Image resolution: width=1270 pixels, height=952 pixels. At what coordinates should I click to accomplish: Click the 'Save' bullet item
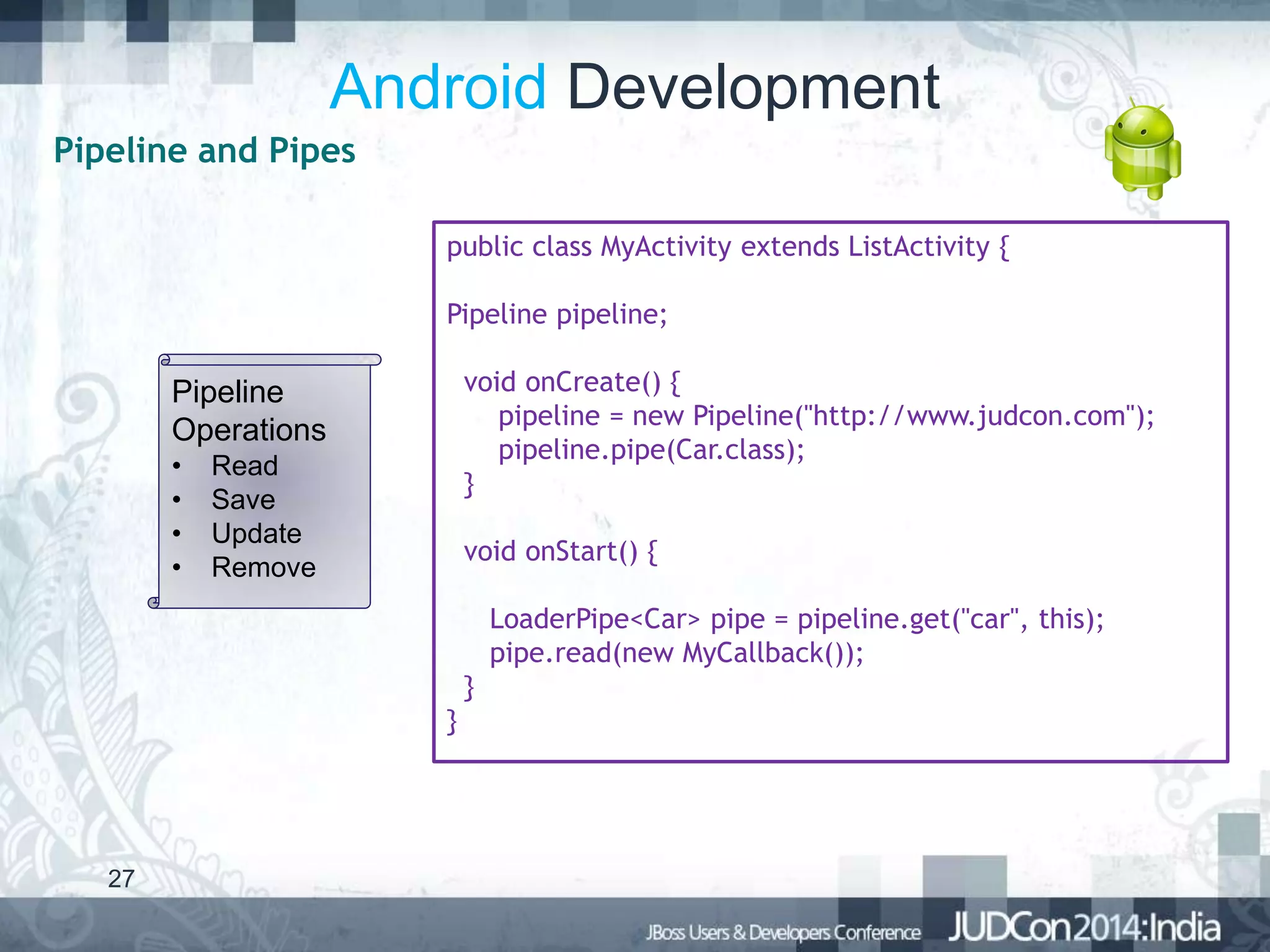[x=243, y=500]
